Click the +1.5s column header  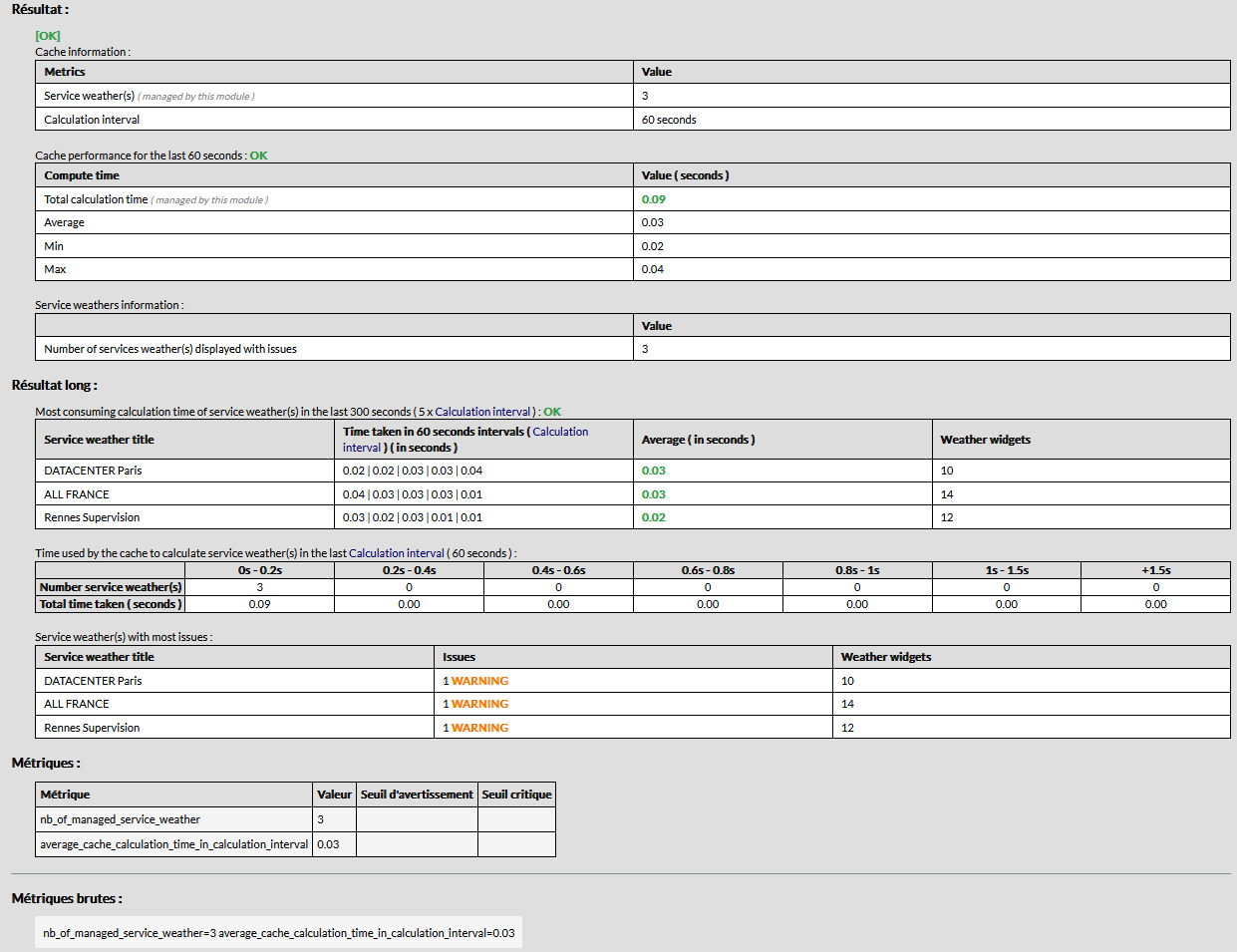(x=1155, y=570)
